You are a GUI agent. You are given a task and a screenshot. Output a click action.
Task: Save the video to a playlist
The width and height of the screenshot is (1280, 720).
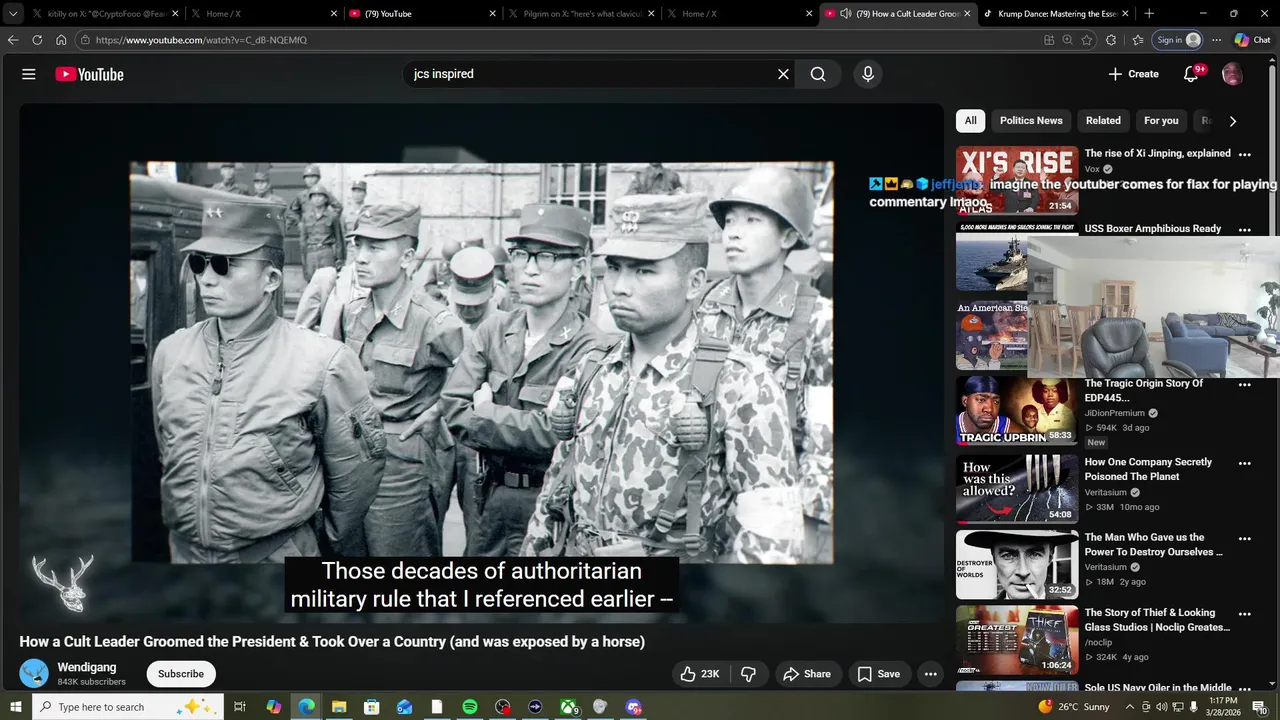(879, 674)
